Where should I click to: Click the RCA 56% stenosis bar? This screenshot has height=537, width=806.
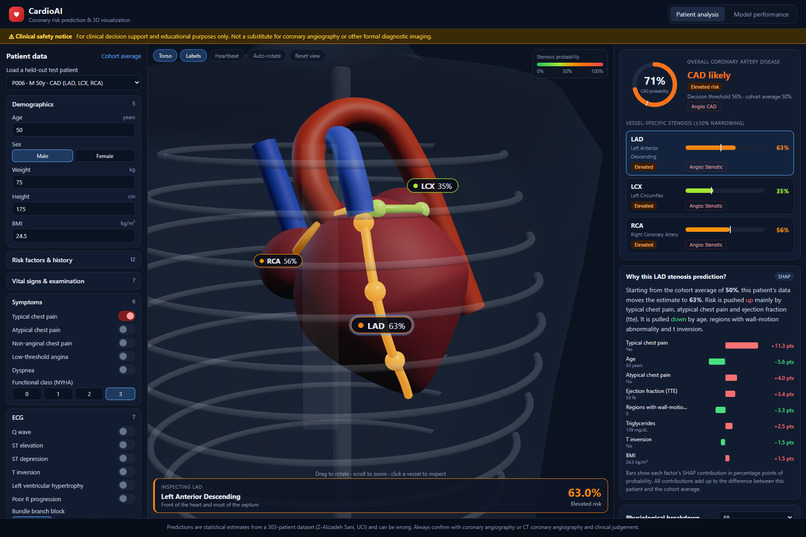pyautogui.click(x=725, y=230)
